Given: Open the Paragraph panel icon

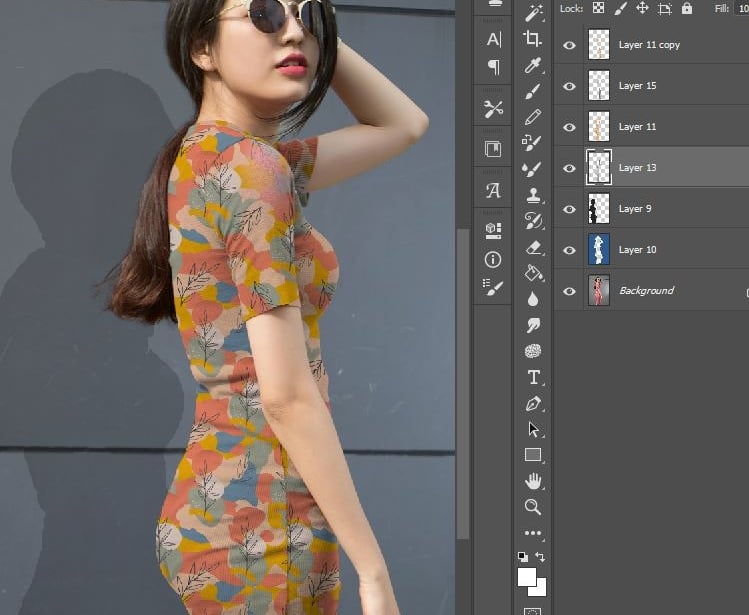Looking at the screenshot, I should click(493, 66).
